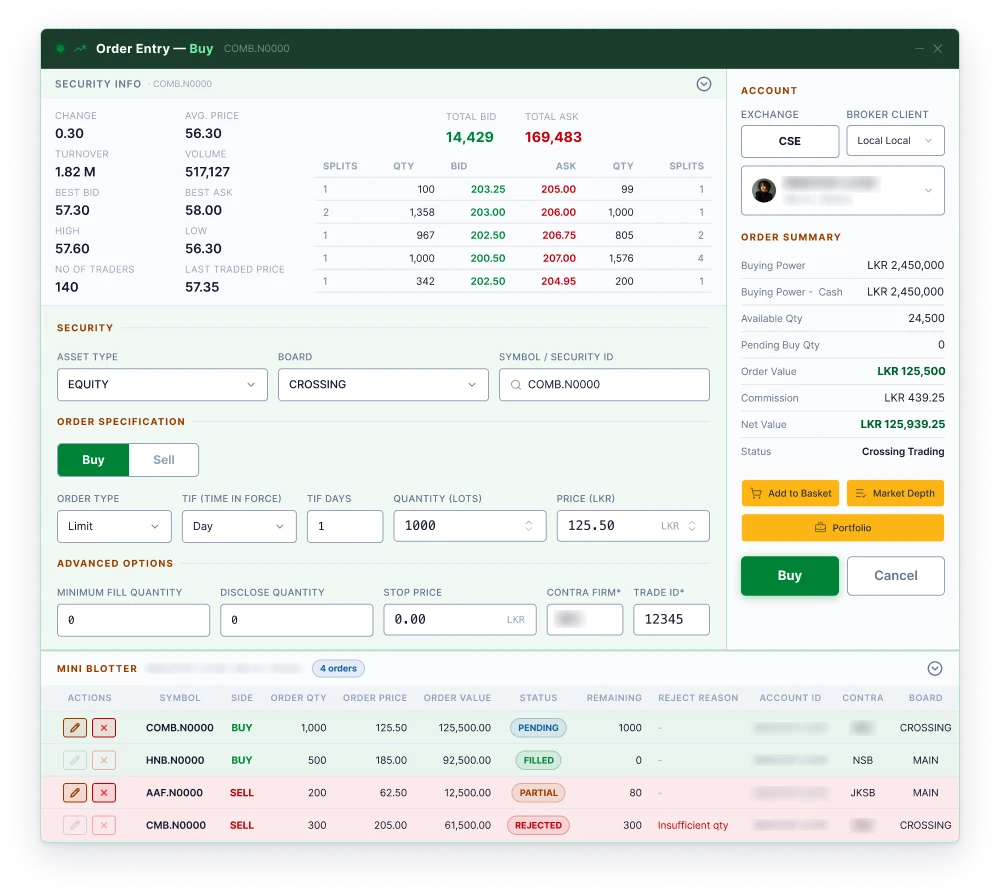Image resolution: width=1000 pixels, height=895 pixels.
Task: Click the Disclose Quantity field
Action: click(297, 620)
